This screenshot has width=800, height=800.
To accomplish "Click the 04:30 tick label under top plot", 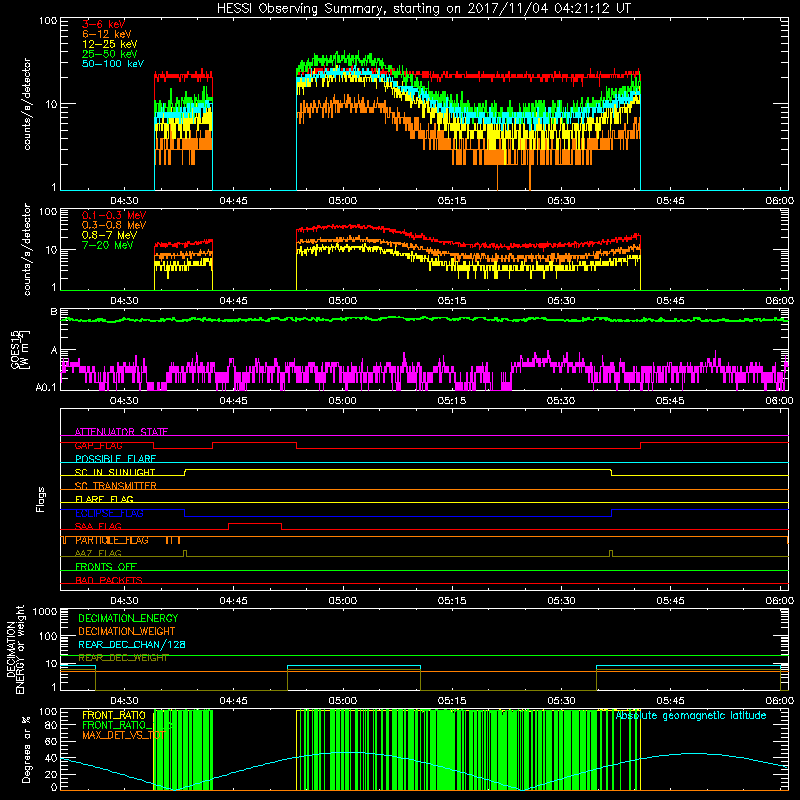I will pos(124,201).
